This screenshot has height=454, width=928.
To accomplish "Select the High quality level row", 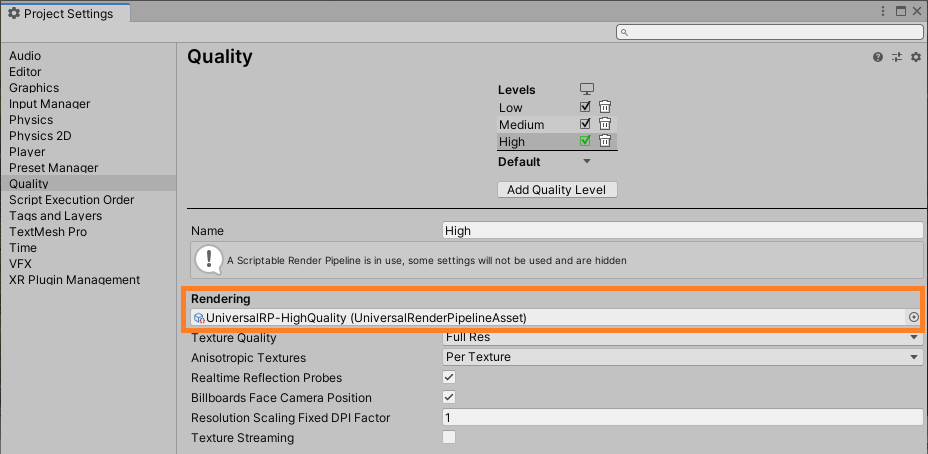I will (x=557, y=141).
